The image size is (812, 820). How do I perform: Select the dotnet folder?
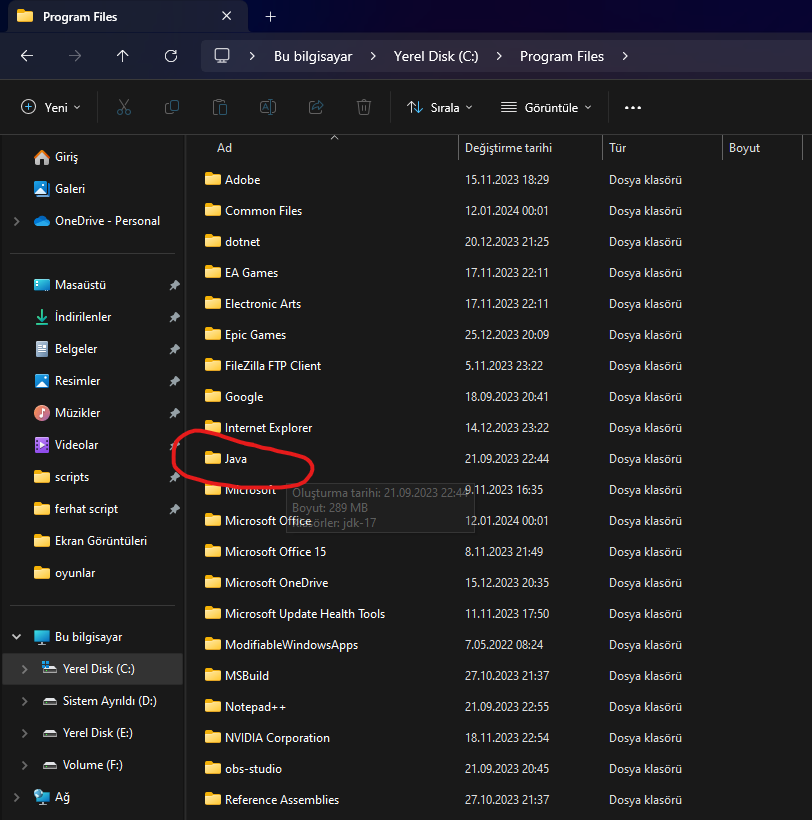click(x=232, y=242)
